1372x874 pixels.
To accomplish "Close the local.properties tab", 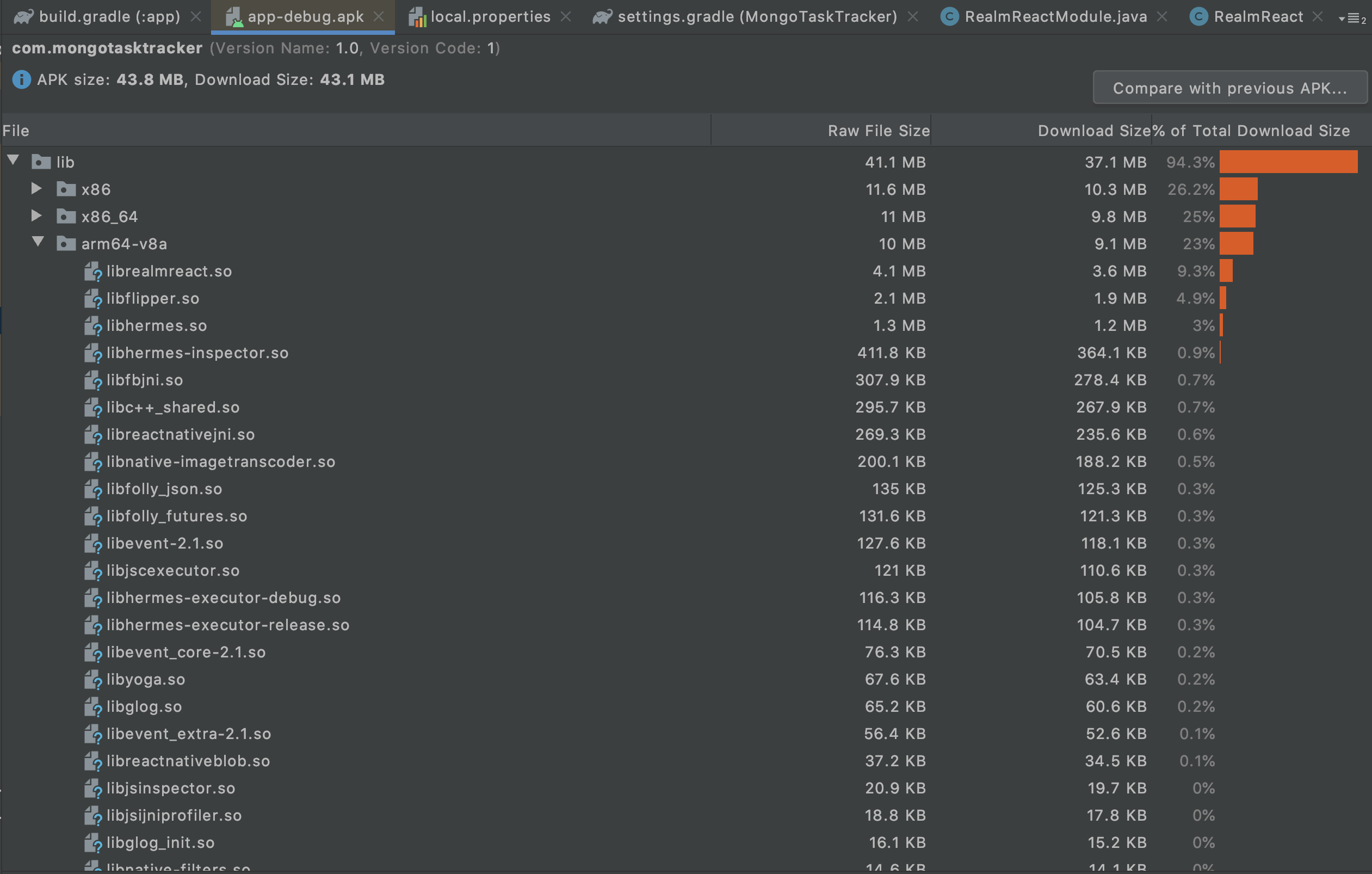I will pos(566,16).
